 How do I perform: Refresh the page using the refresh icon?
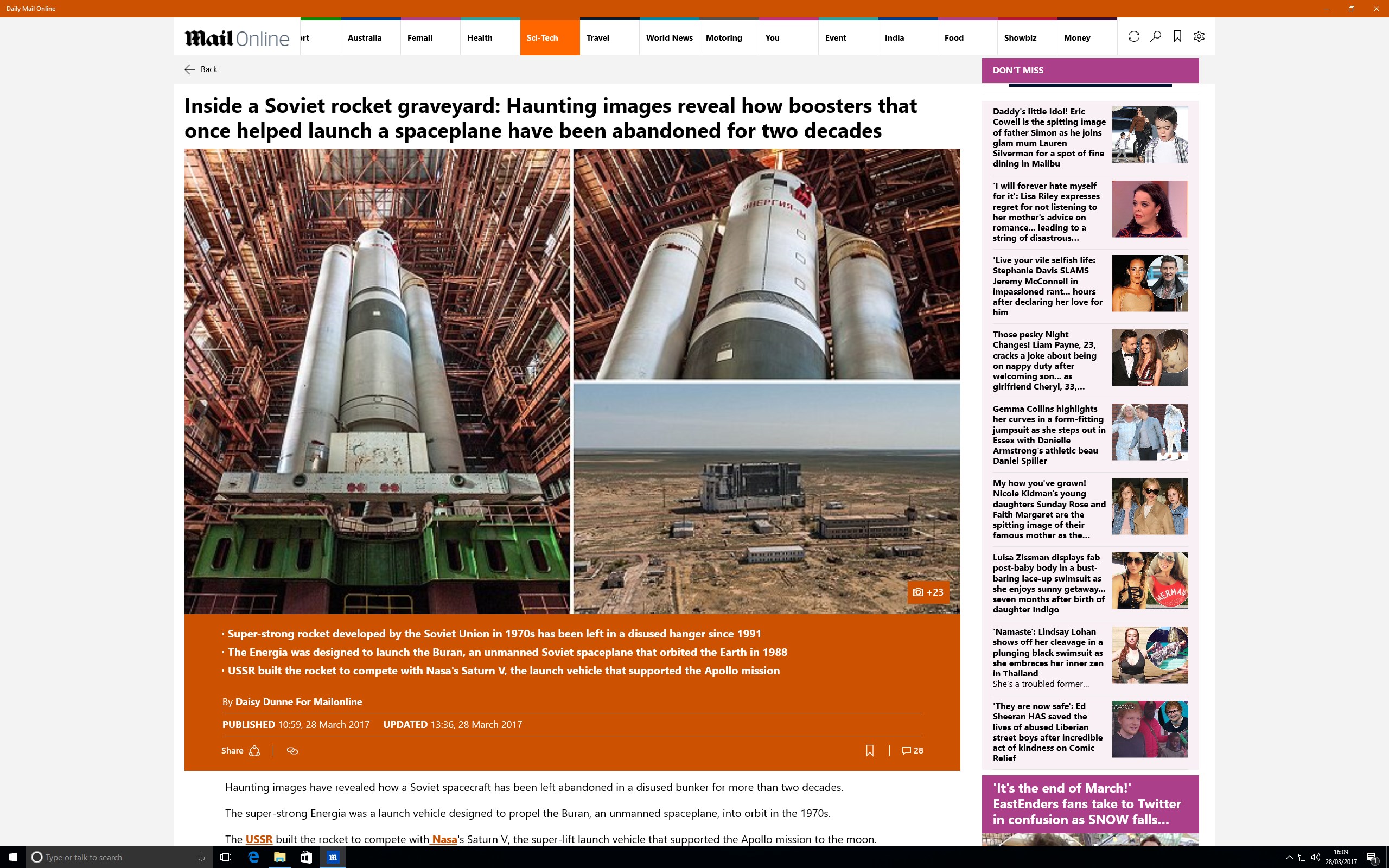[x=1133, y=36]
